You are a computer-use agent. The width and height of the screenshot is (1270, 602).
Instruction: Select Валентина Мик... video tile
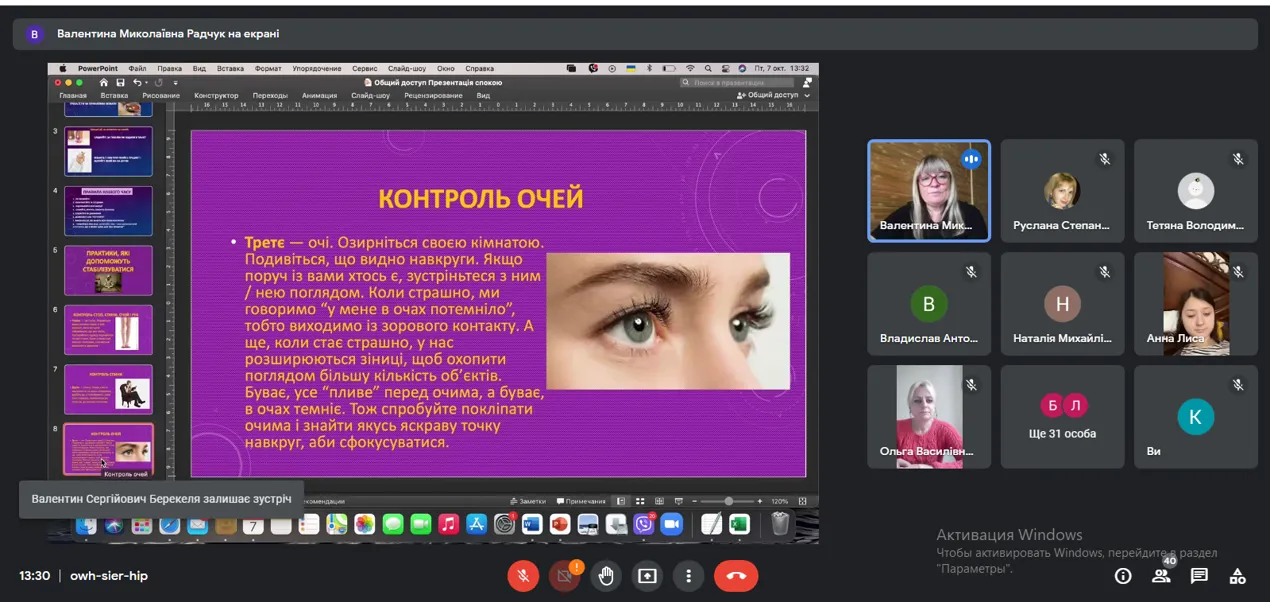[x=929, y=190]
